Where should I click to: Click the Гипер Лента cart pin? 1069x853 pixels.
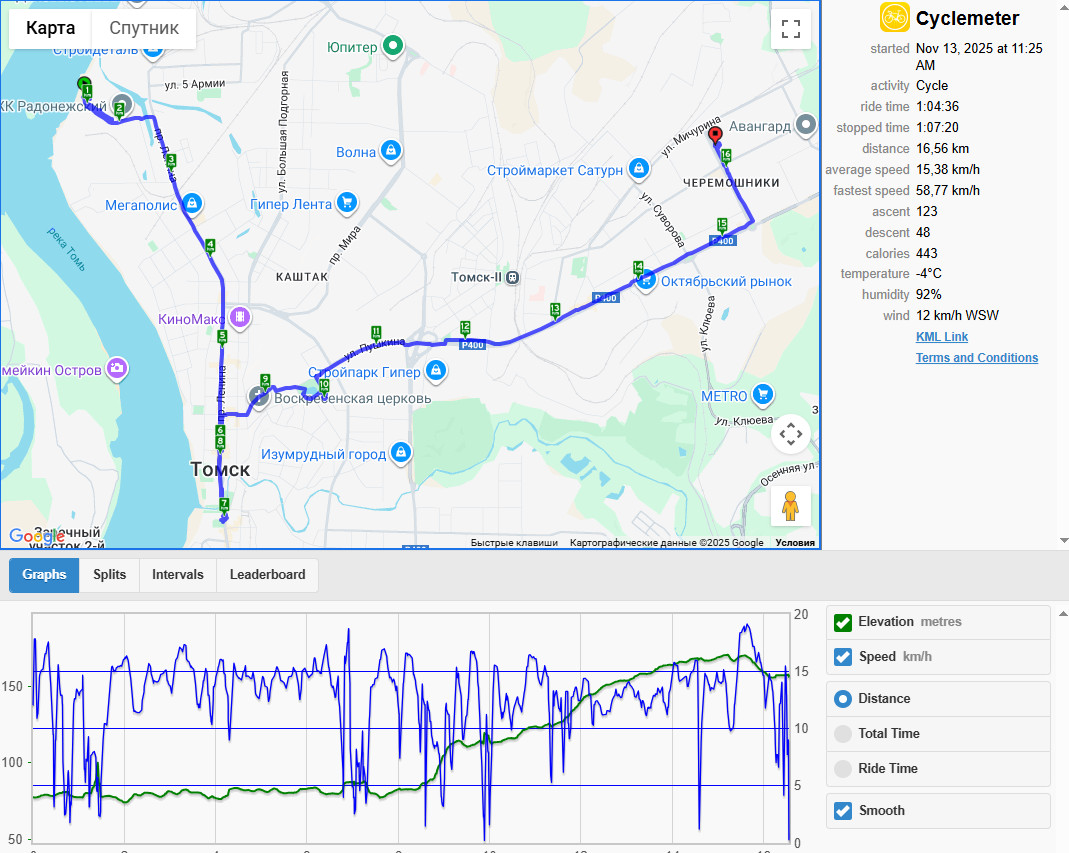click(347, 203)
